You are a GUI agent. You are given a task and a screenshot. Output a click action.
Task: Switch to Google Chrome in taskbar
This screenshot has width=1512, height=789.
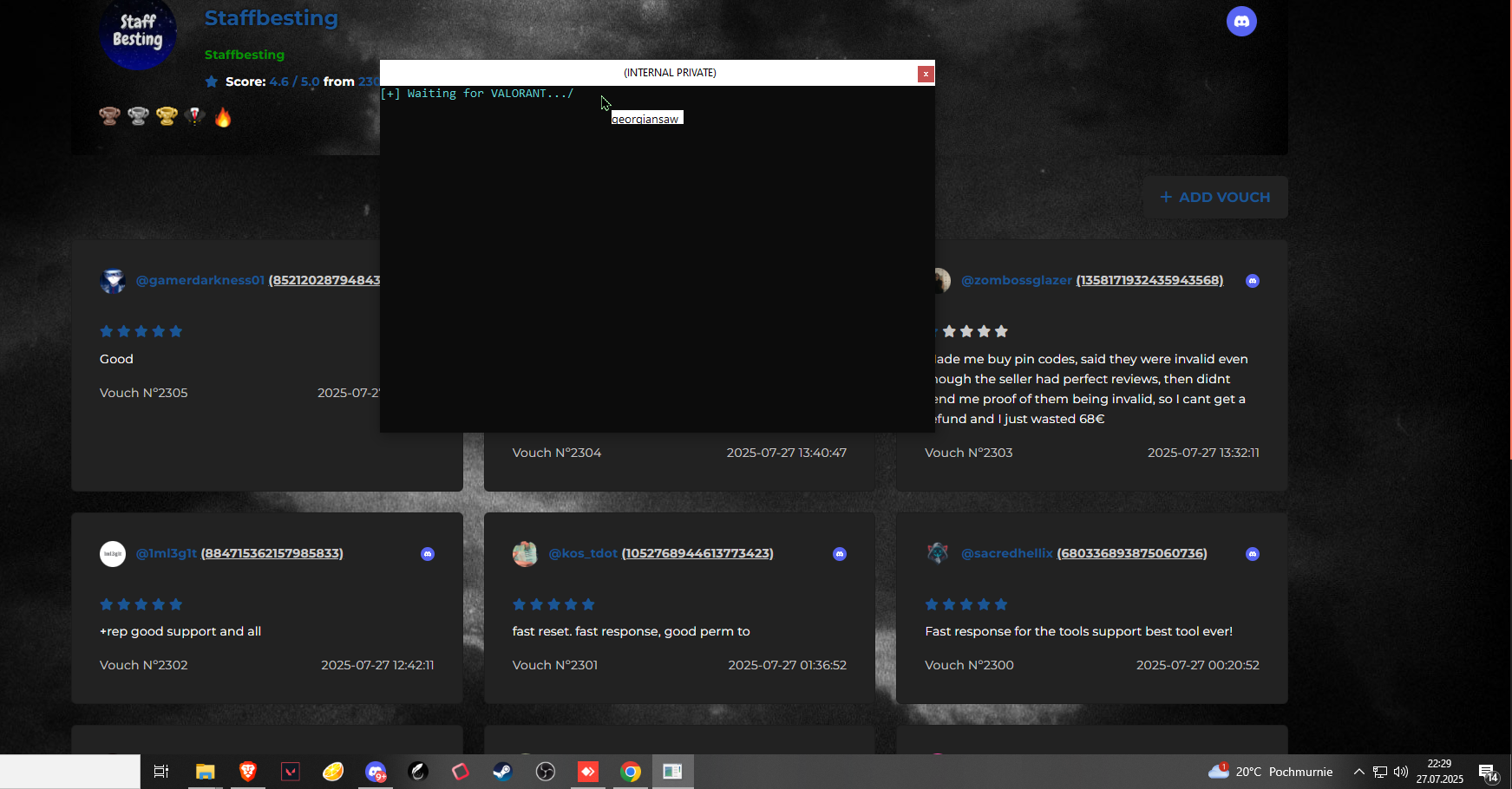631,772
